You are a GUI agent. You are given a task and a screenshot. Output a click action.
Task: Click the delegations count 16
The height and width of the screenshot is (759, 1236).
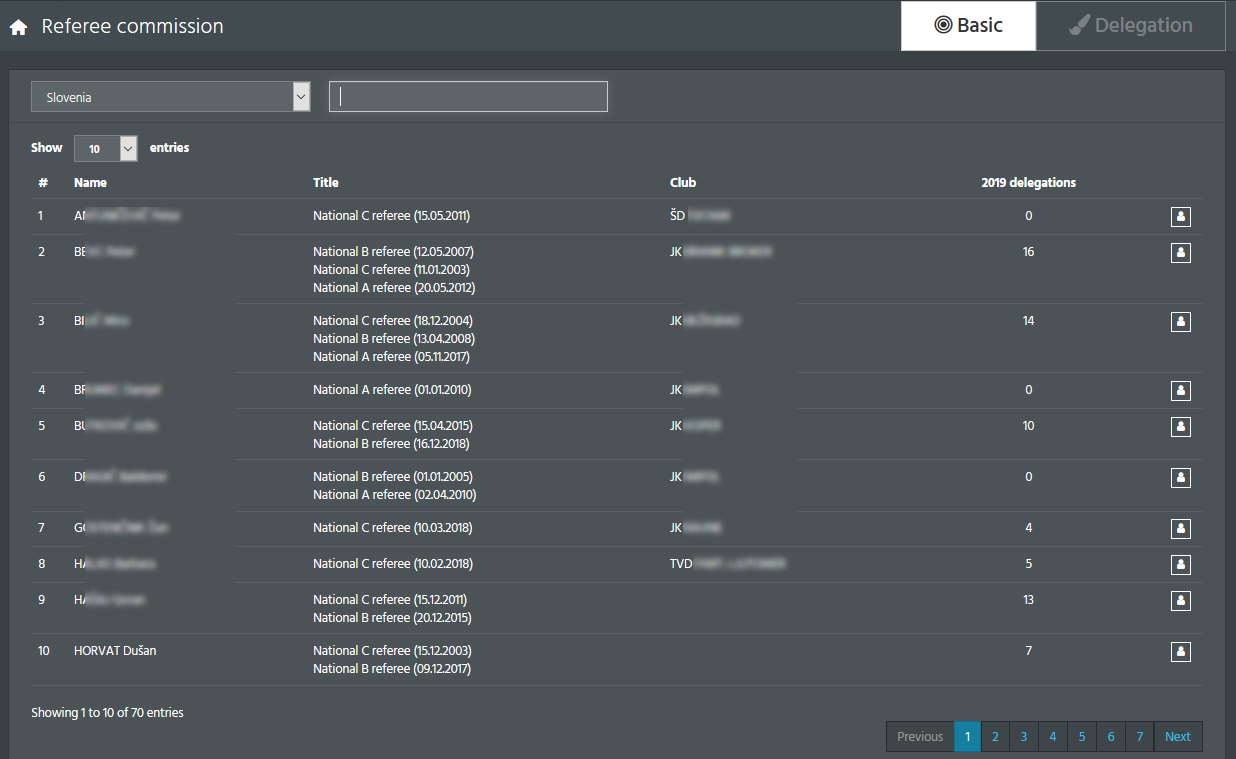pyautogui.click(x=1028, y=252)
